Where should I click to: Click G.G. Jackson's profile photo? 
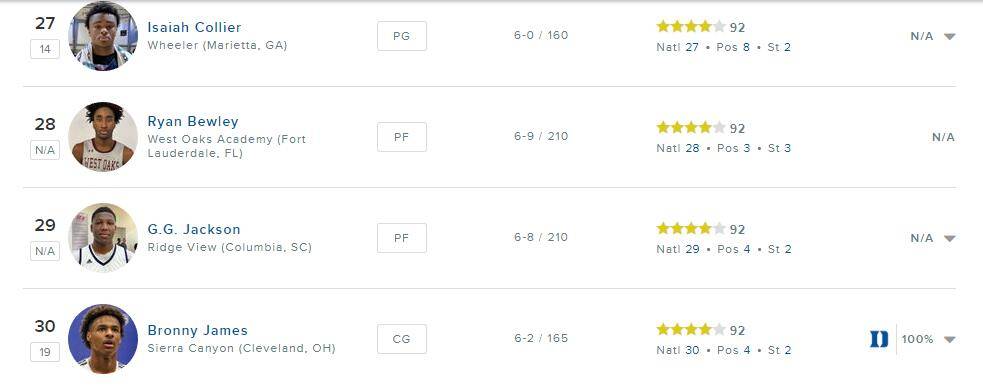pyautogui.click(x=103, y=238)
